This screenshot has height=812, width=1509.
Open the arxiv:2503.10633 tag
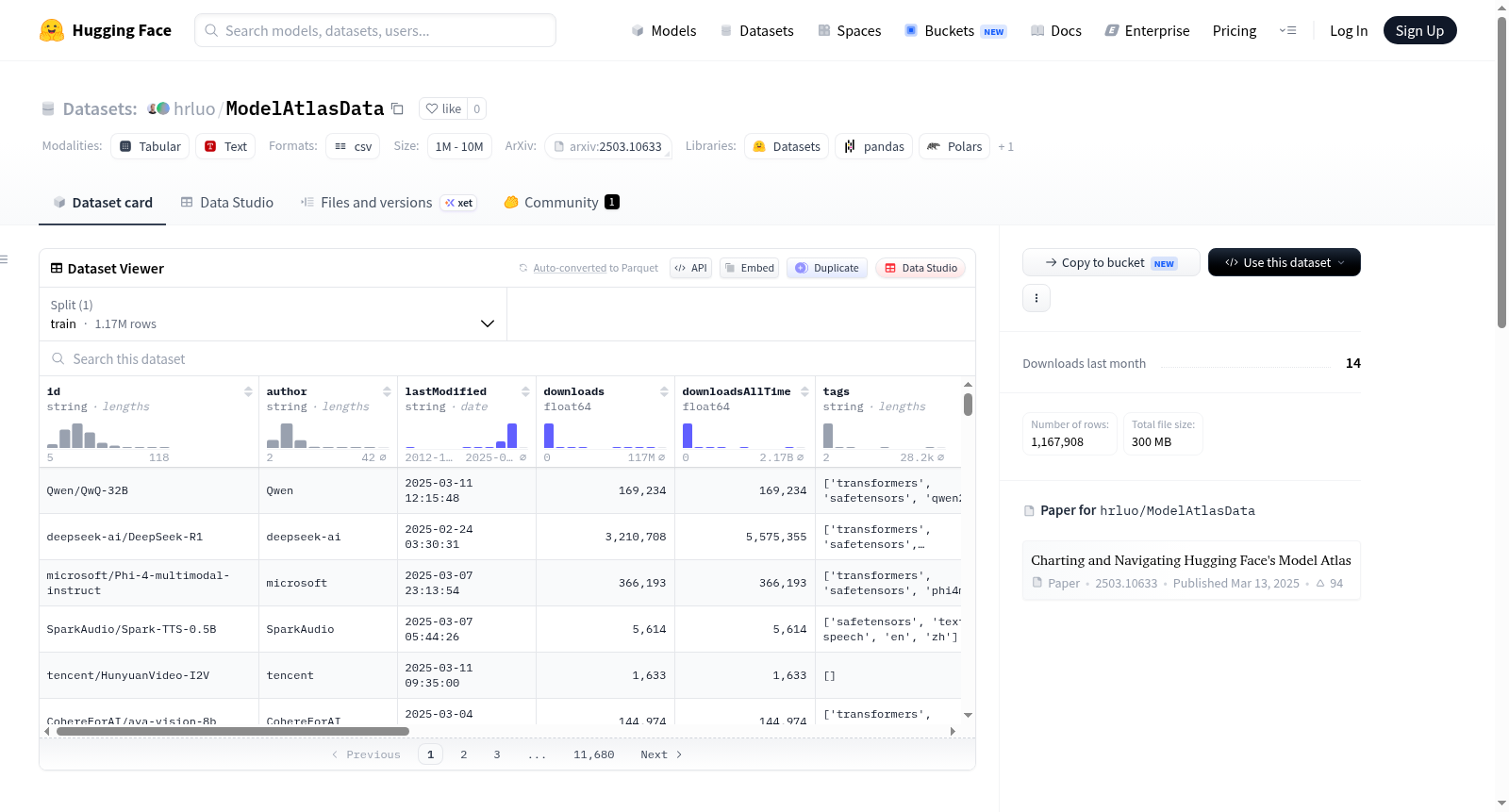point(608,146)
